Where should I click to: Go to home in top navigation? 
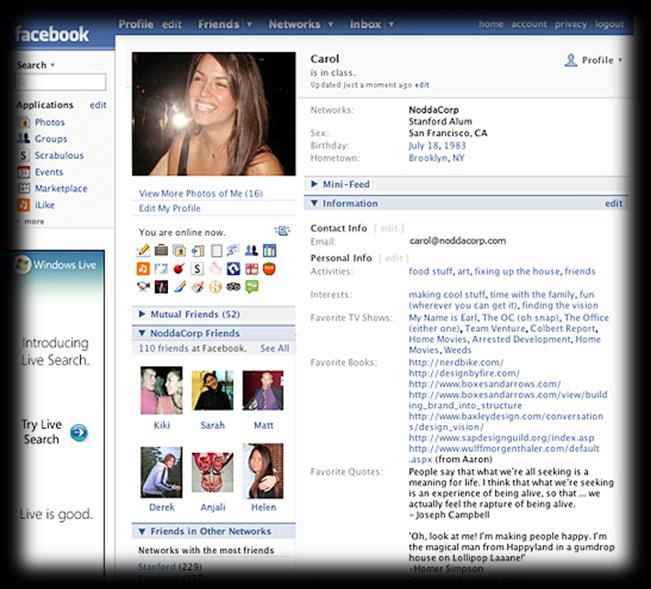click(x=491, y=24)
